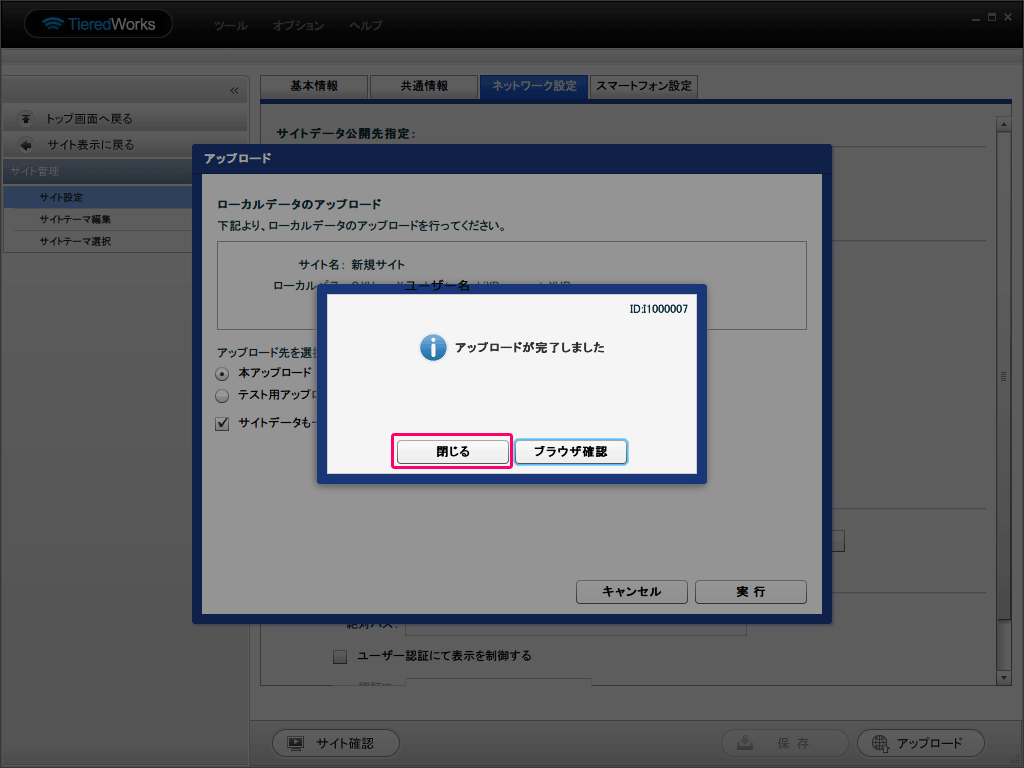Select the テスト用アップロード radio option
Viewport: 1024px width, 768px height.
(x=223, y=396)
